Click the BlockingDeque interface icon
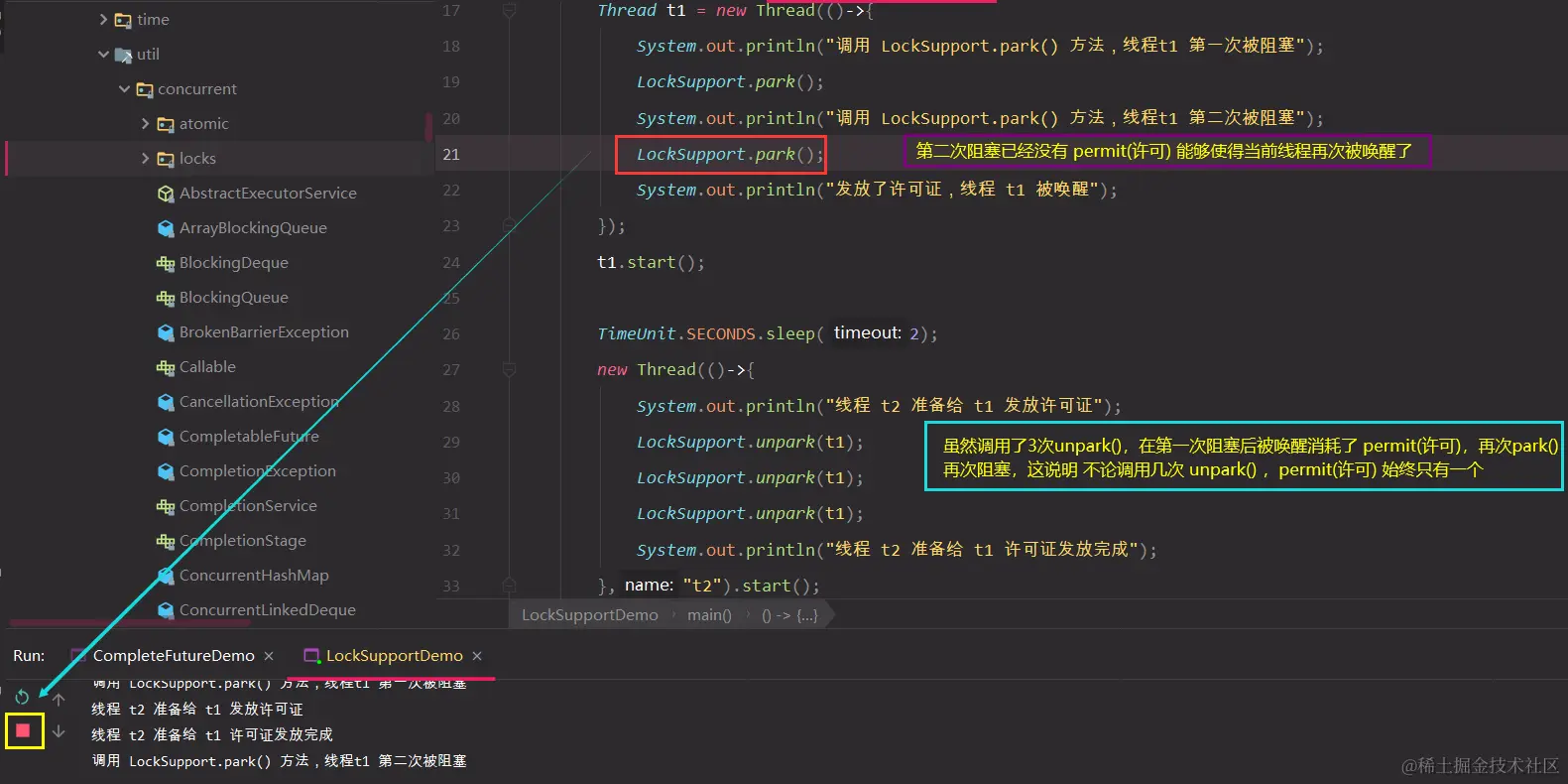The width and height of the screenshot is (1568, 784). [166, 263]
